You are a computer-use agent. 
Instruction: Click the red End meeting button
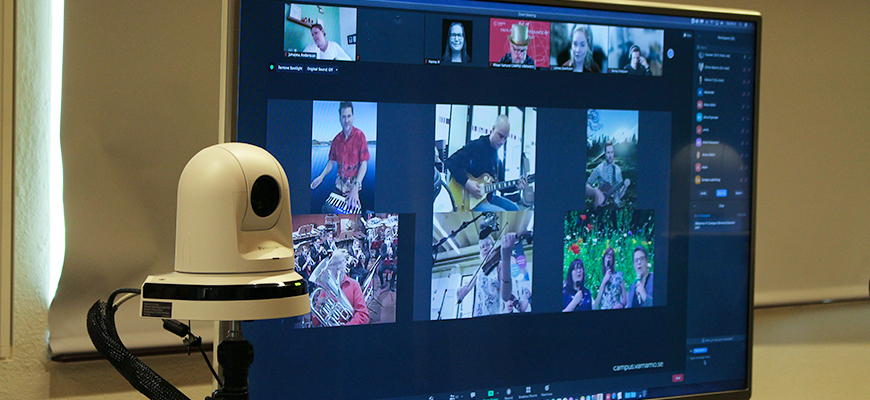pyautogui.click(x=677, y=378)
